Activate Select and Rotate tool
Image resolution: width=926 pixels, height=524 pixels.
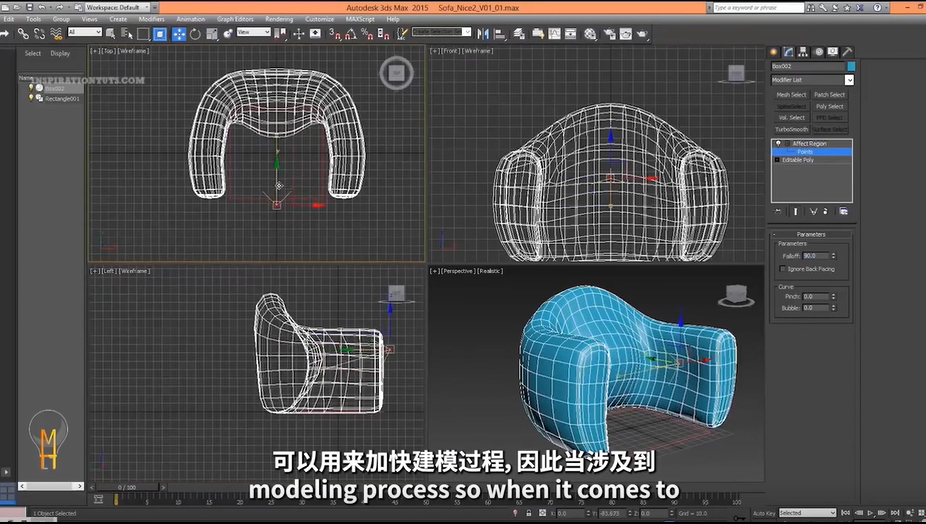(195, 34)
